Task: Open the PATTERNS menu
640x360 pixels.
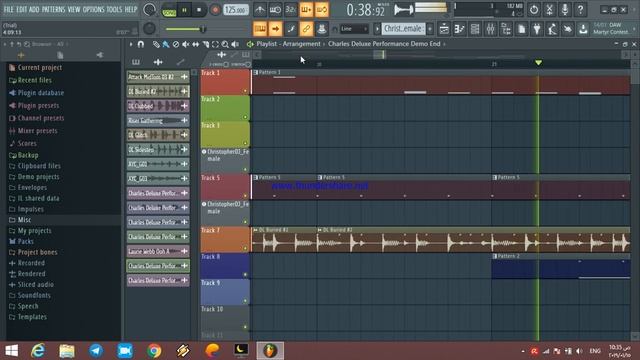Action: [53, 9]
